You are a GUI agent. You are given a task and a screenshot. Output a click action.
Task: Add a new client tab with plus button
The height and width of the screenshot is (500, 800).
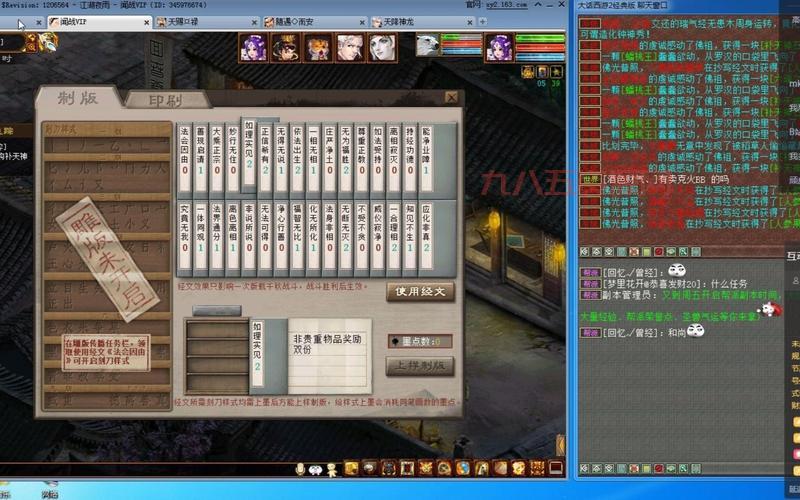pyautogui.click(x=483, y=21)
